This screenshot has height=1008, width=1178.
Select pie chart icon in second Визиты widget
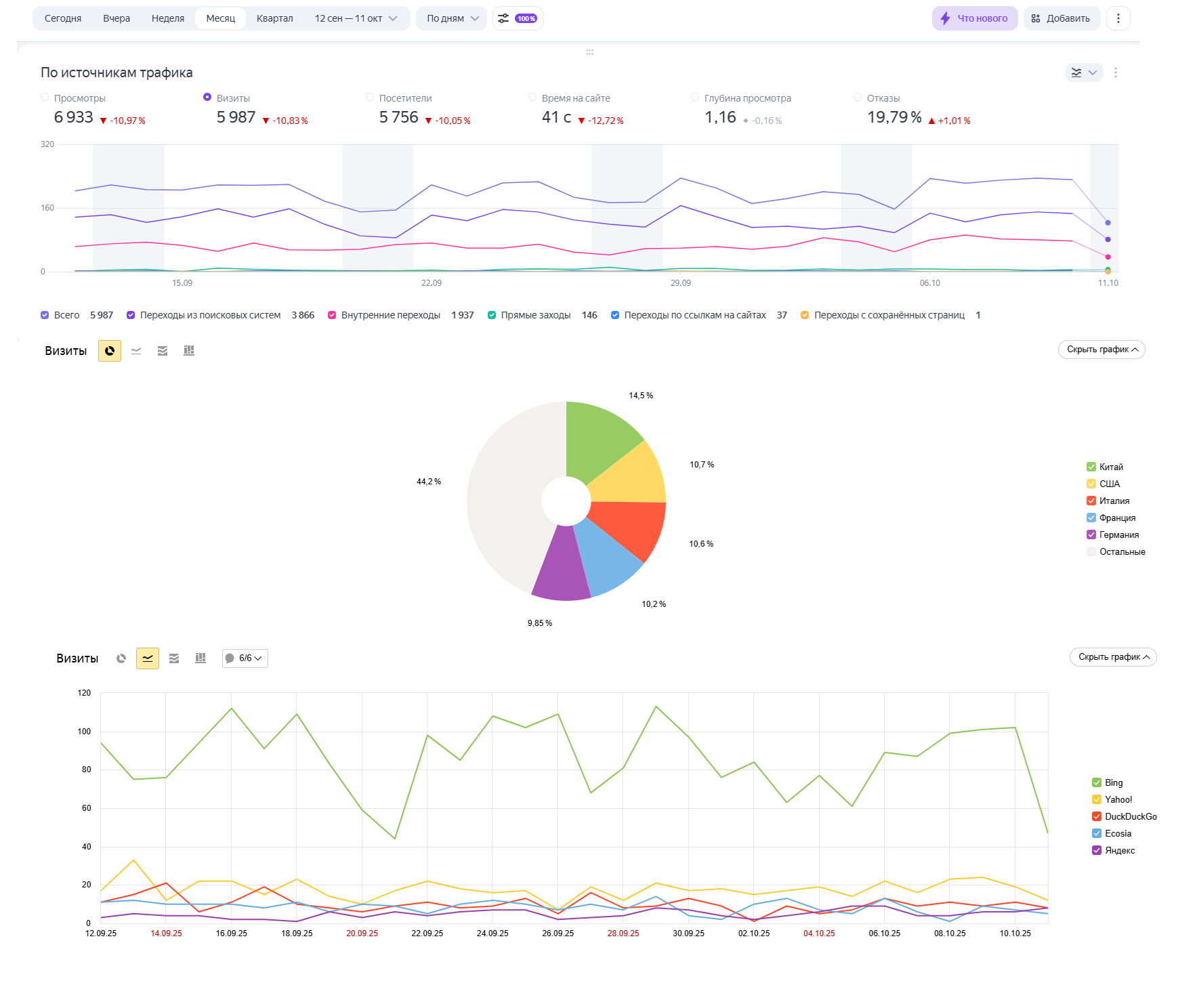121,658
